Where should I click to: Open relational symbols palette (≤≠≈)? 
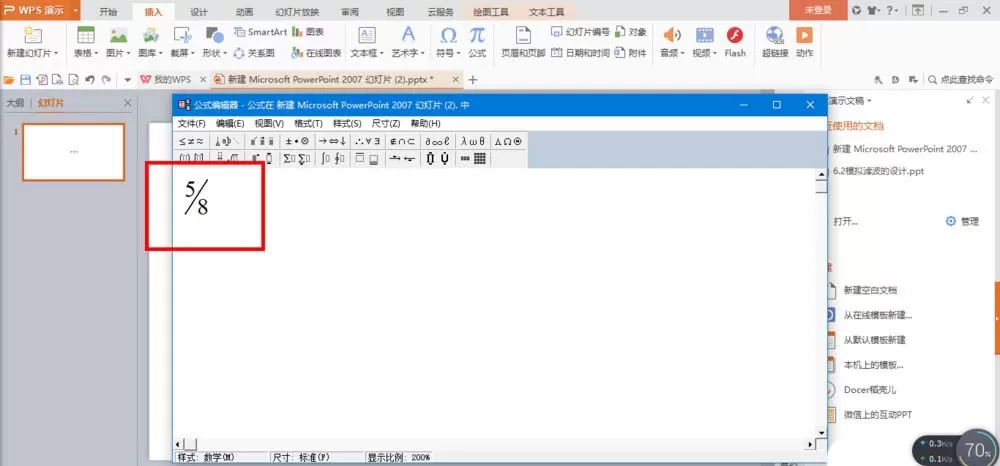click(x=191, y=141)
